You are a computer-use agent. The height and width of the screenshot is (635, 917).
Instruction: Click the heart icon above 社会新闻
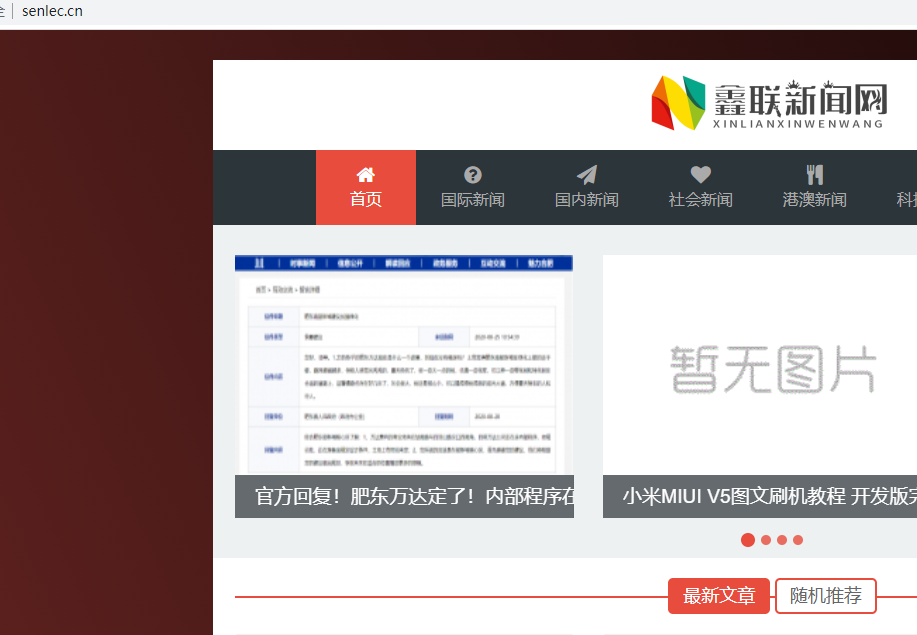click(x=700, y=174)
